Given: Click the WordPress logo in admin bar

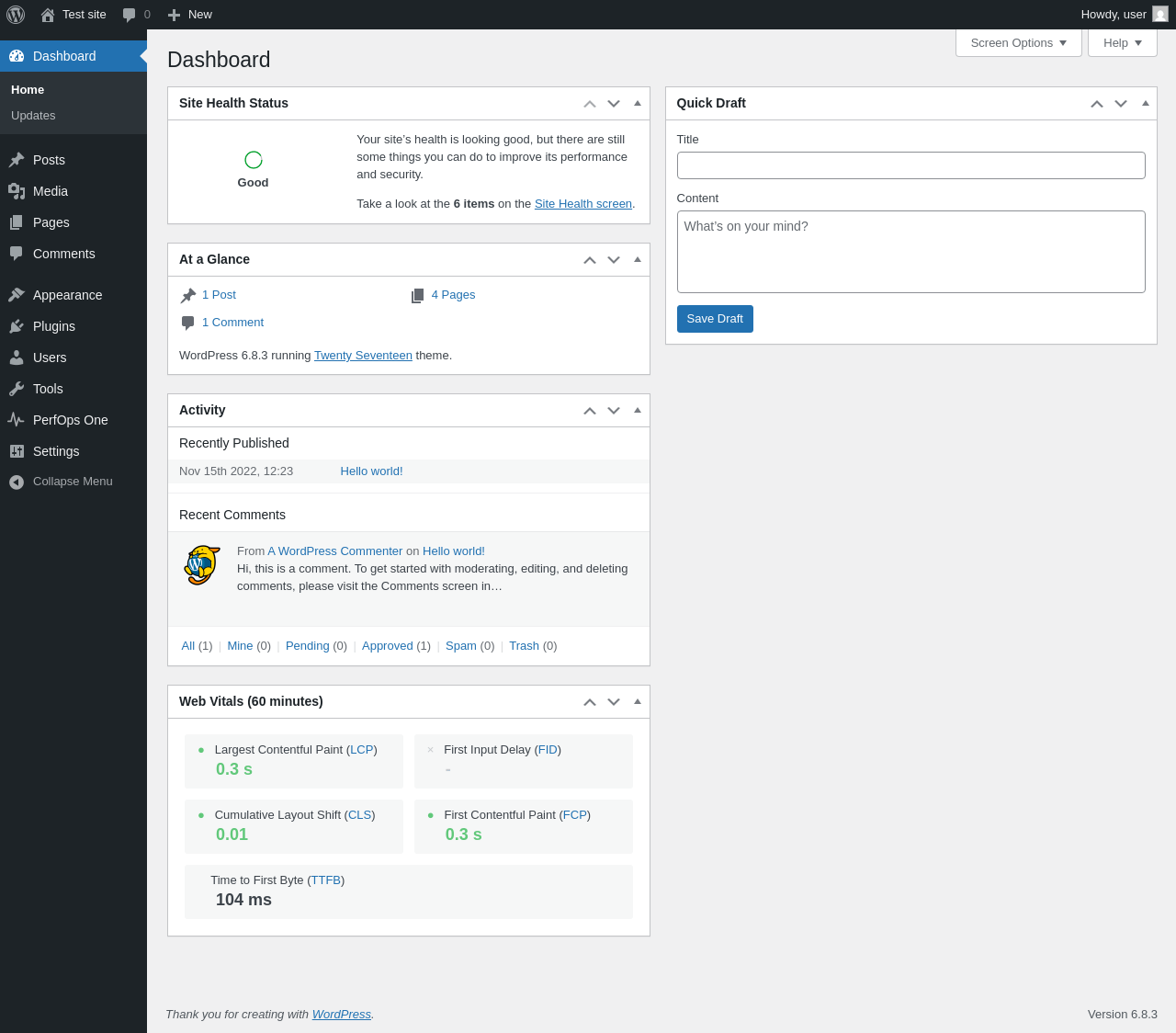Looking at the screenshot, I should 16,15.
